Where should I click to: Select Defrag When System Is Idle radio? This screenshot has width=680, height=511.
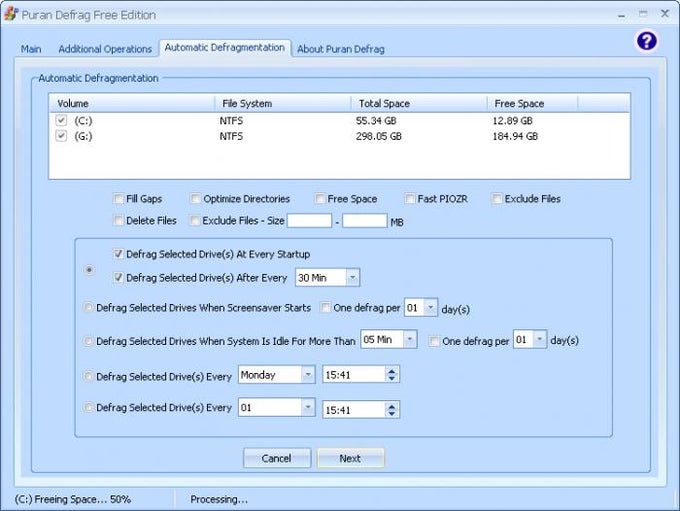[88, 341]
